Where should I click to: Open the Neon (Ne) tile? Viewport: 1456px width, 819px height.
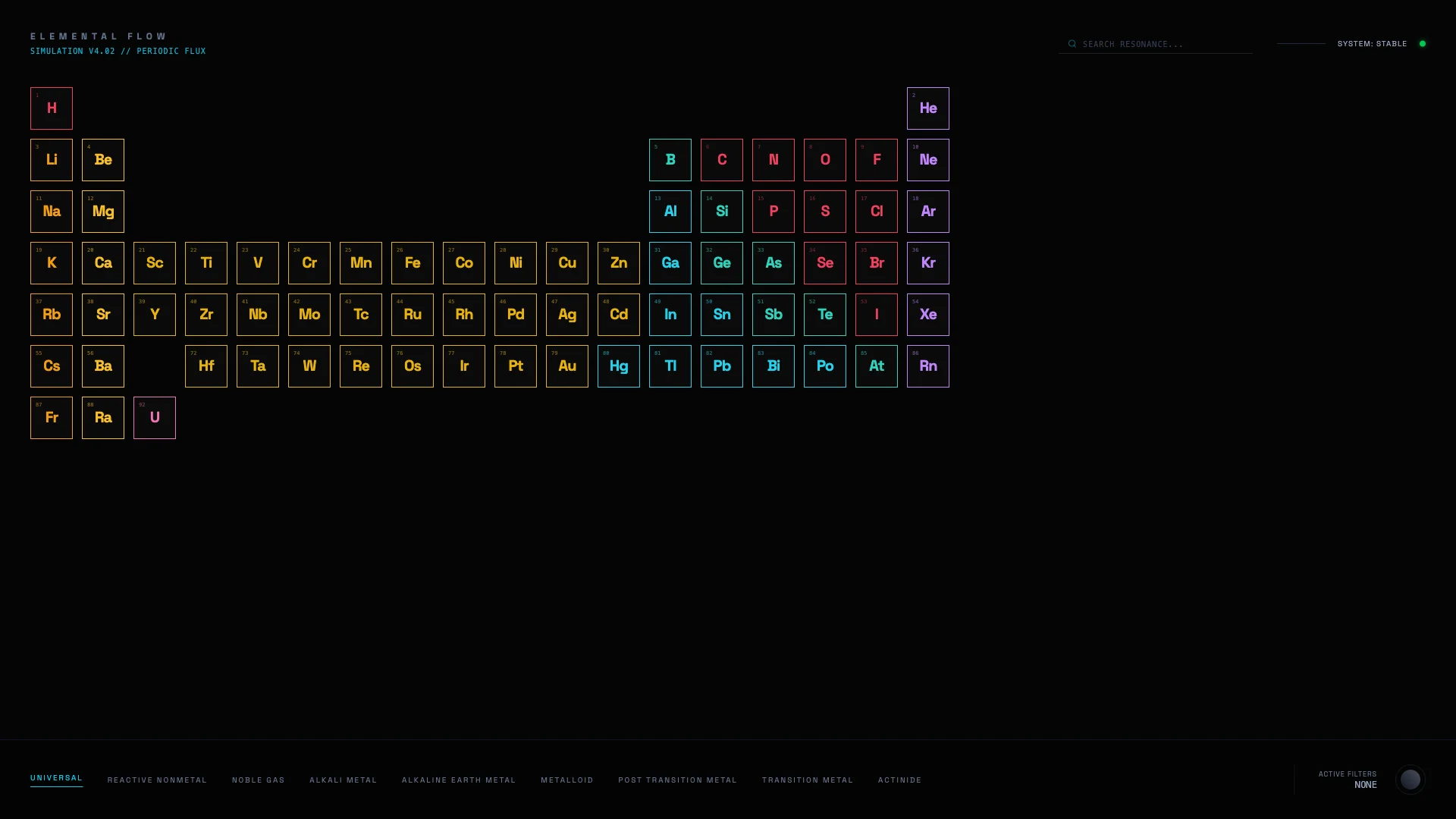pyautogui.click(x=928, y=160)
